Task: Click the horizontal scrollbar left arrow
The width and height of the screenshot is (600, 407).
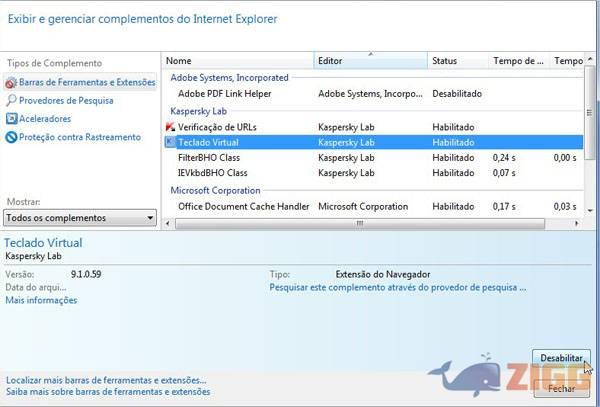Action: coord(167,223)
